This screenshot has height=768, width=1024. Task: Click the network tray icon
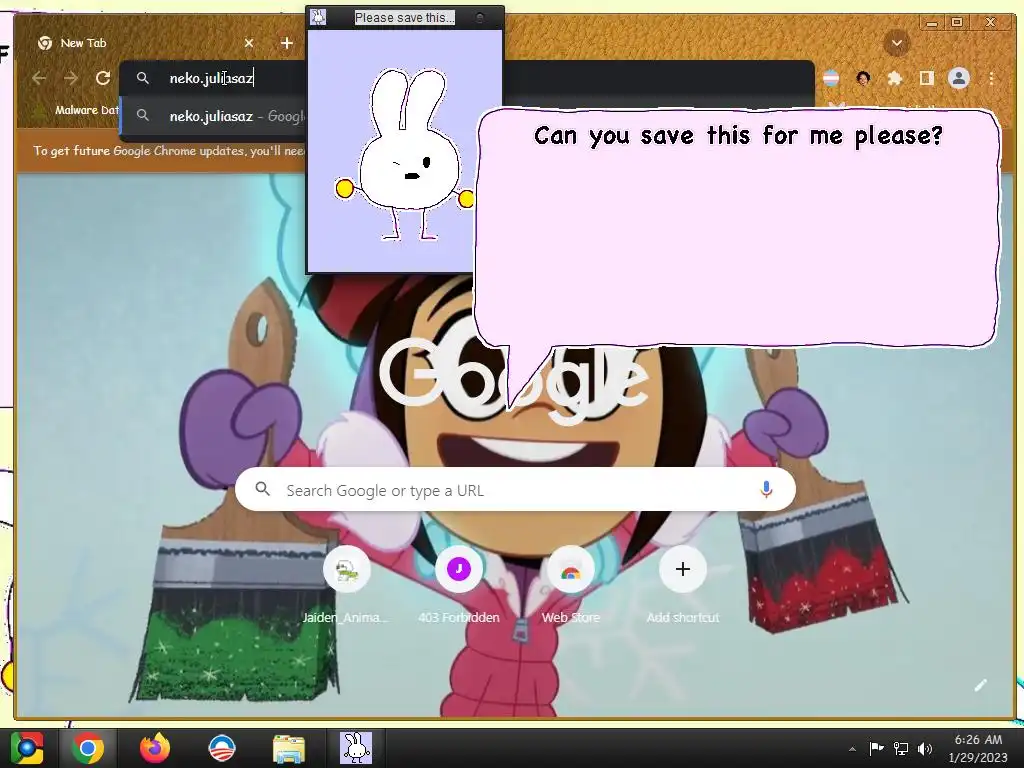point(901,748)
